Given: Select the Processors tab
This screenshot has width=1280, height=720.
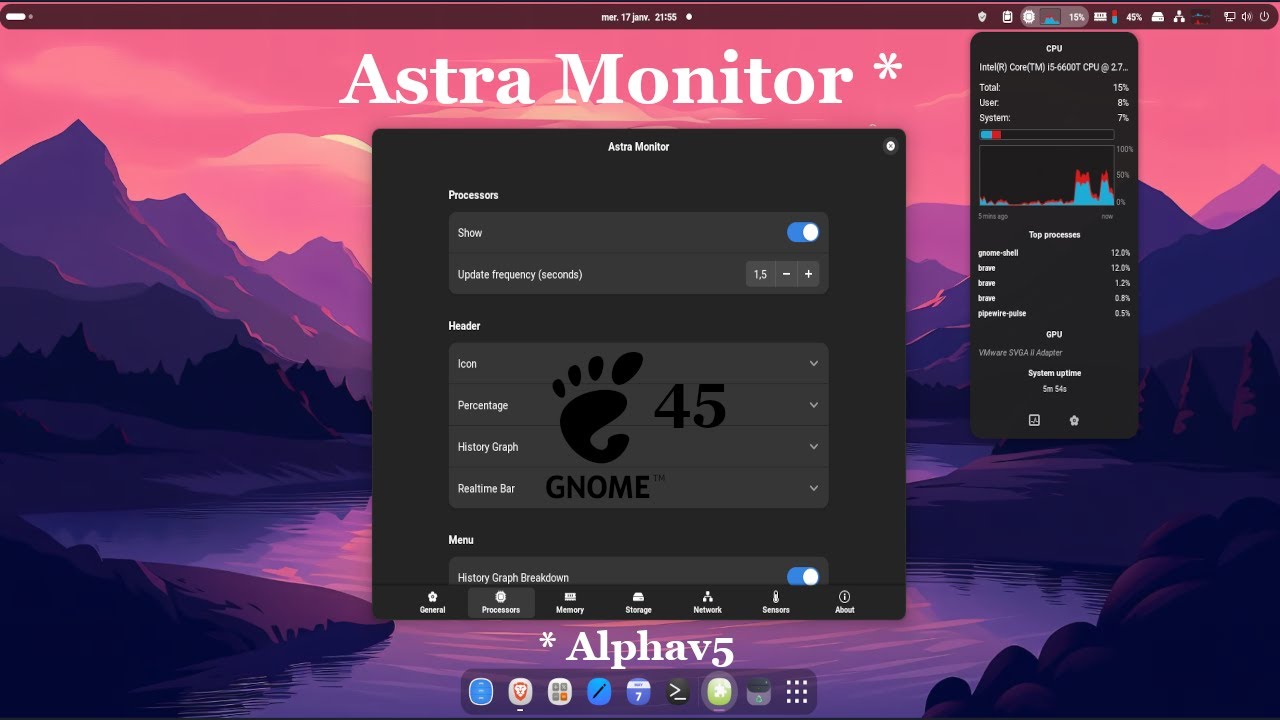Looking at the screenshot, I should pyautogui.click(x=501, y=602).
